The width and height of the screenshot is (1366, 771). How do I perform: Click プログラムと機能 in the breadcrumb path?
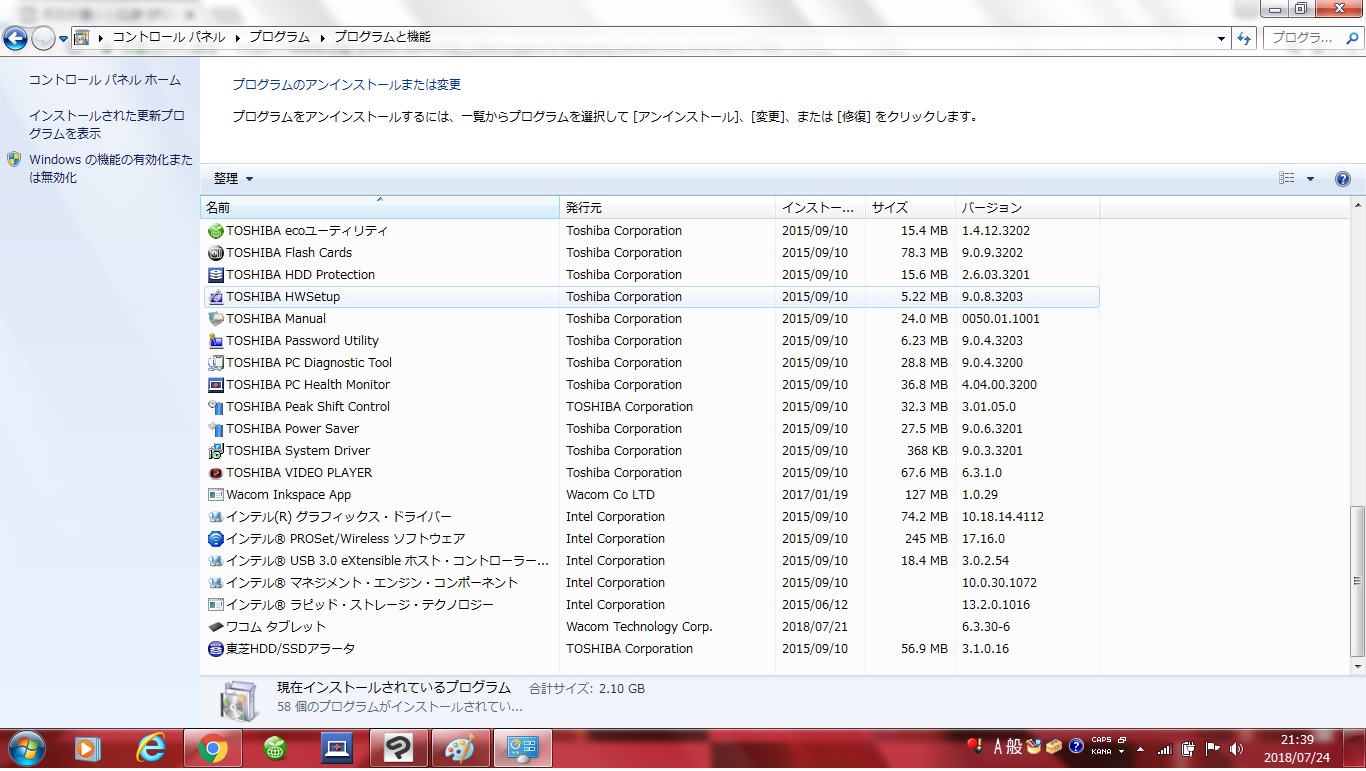(x=382, y=38)
